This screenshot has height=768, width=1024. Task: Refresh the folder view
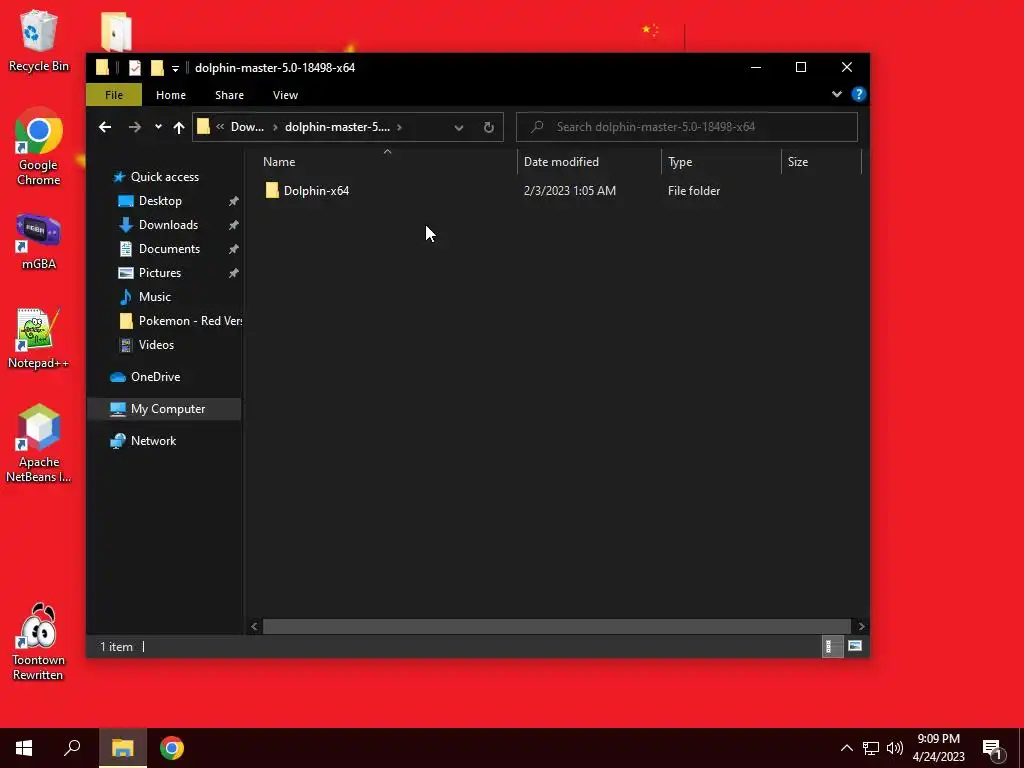click(488, 127)
